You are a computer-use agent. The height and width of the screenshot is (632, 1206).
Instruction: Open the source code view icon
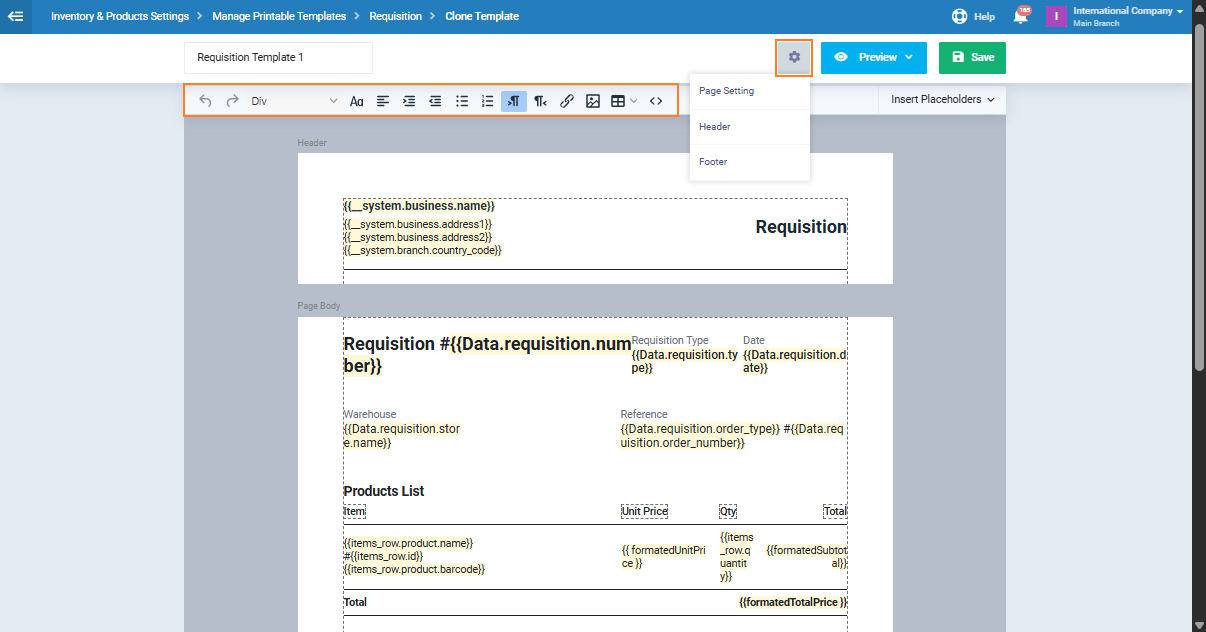point(656,101)
